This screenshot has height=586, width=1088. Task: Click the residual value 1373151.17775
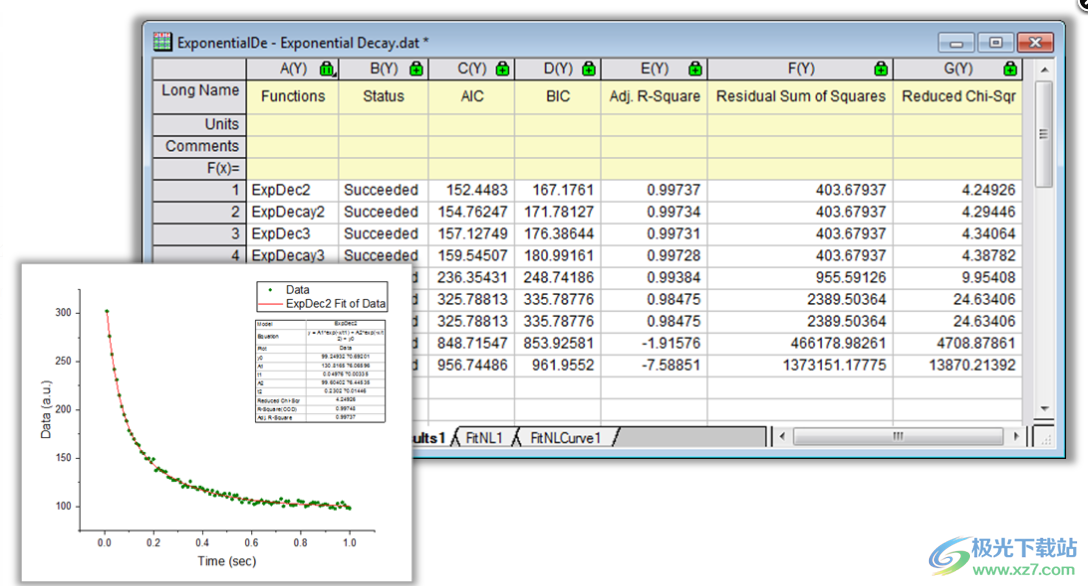click(x=800, y=365)
